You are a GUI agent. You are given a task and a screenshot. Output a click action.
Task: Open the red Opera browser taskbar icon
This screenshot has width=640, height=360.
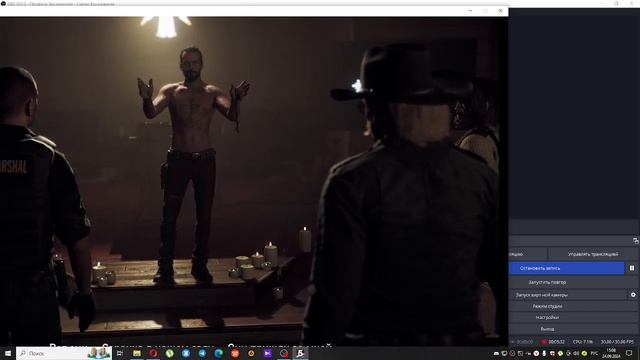(153, 353)
